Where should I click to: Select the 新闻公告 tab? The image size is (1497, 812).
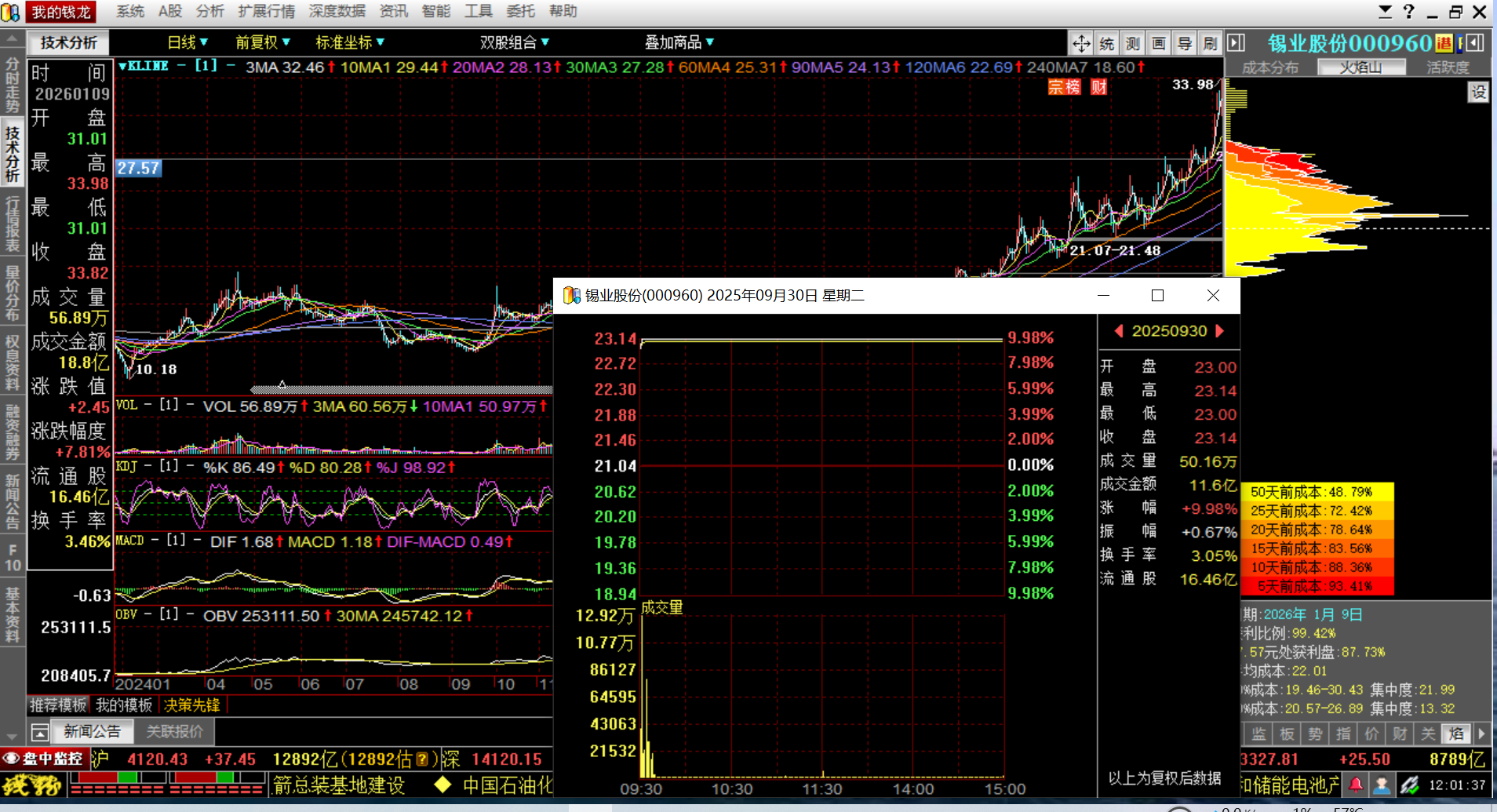click(92, 732)
